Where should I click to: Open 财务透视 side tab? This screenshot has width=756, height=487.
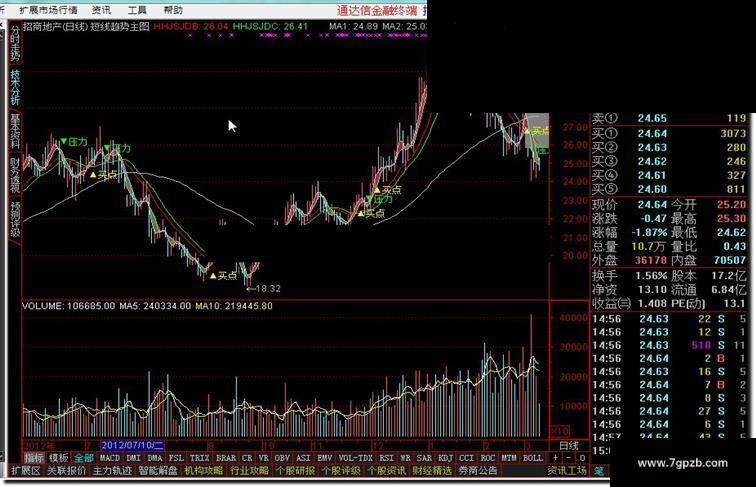tap(15, 175)
